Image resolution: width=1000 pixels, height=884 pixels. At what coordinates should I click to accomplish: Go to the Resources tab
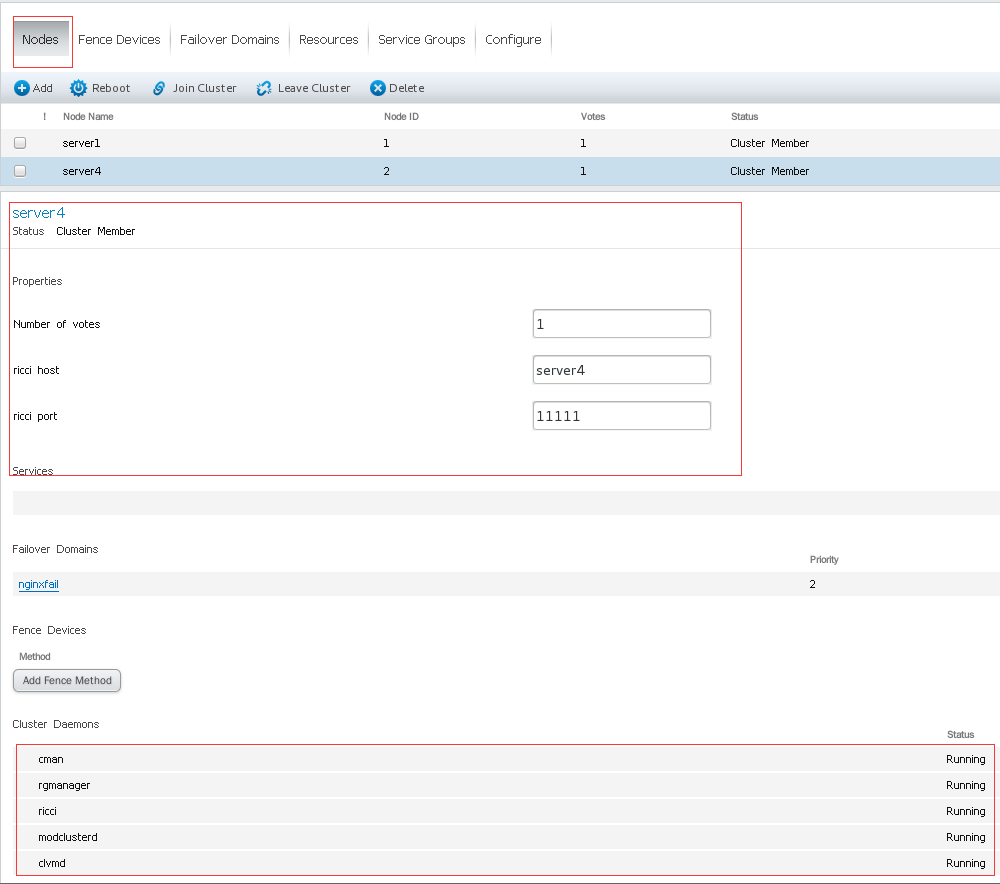click(328, 40)
